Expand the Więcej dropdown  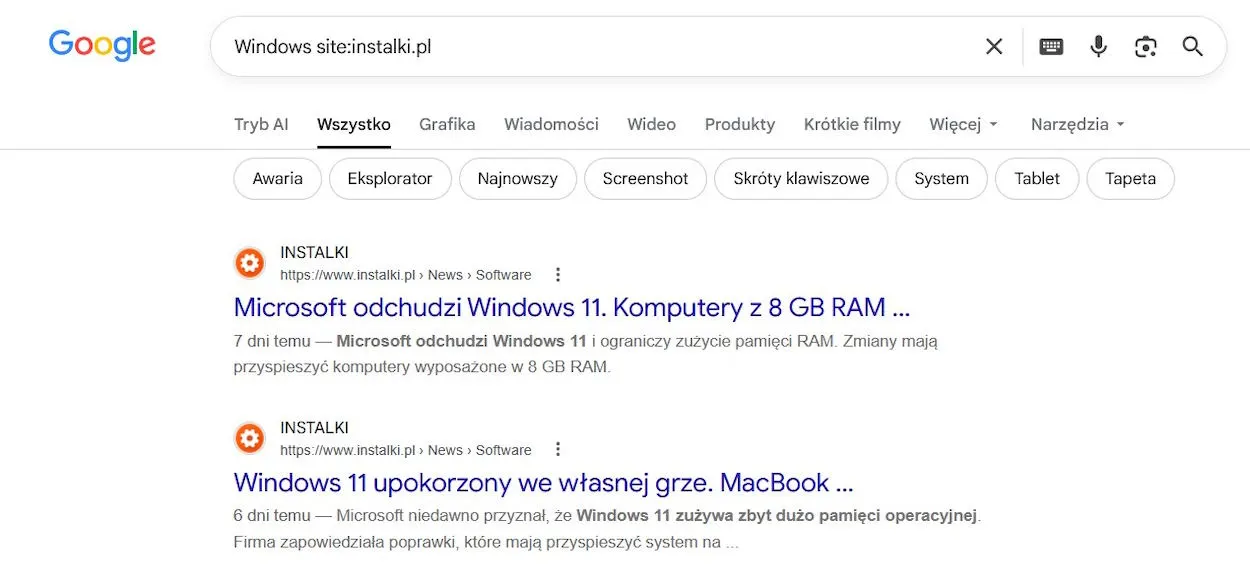pyautogui.click(x=964, y=124)
